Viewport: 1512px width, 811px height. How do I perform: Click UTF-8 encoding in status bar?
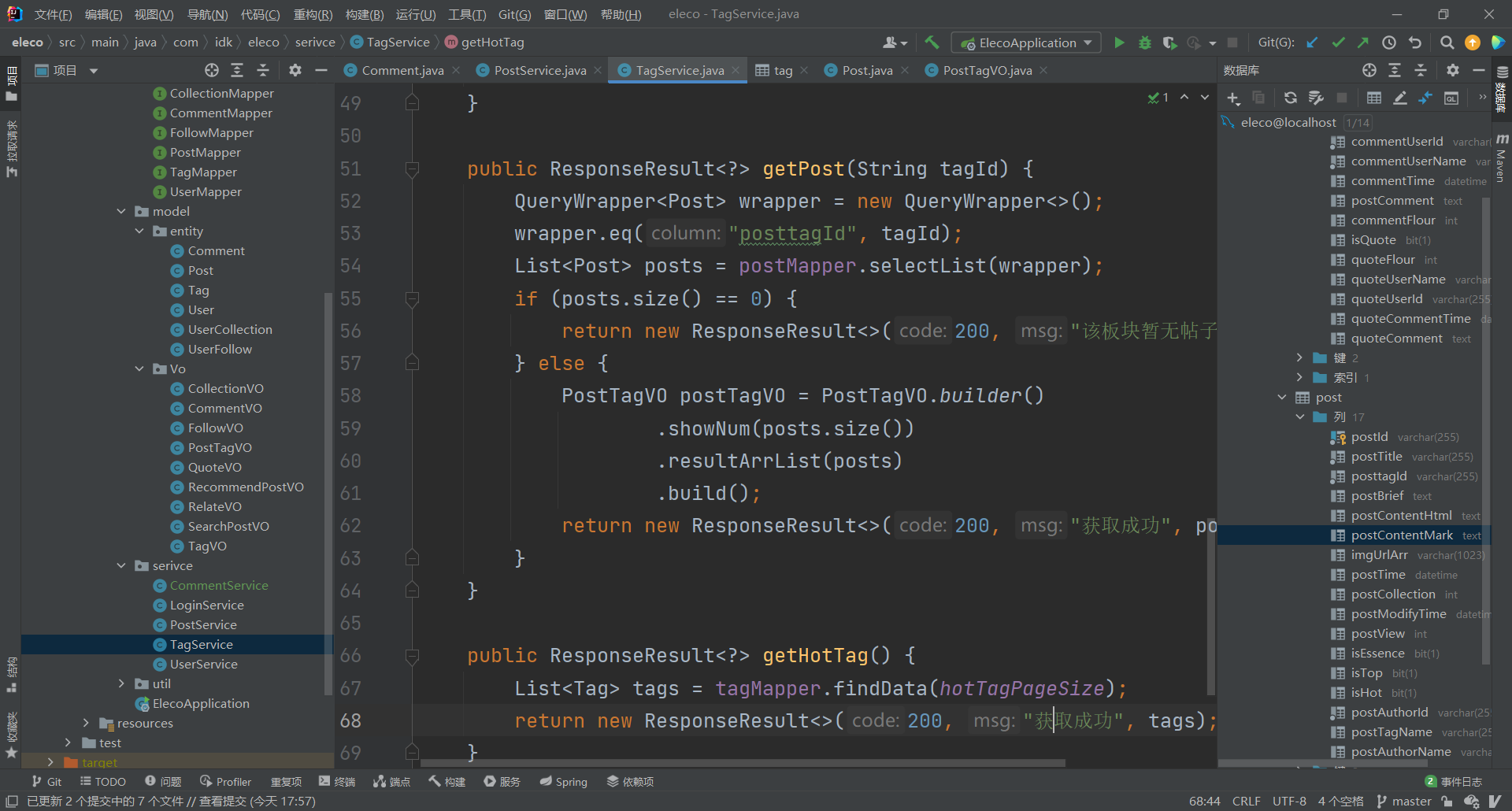[1289, 801]
